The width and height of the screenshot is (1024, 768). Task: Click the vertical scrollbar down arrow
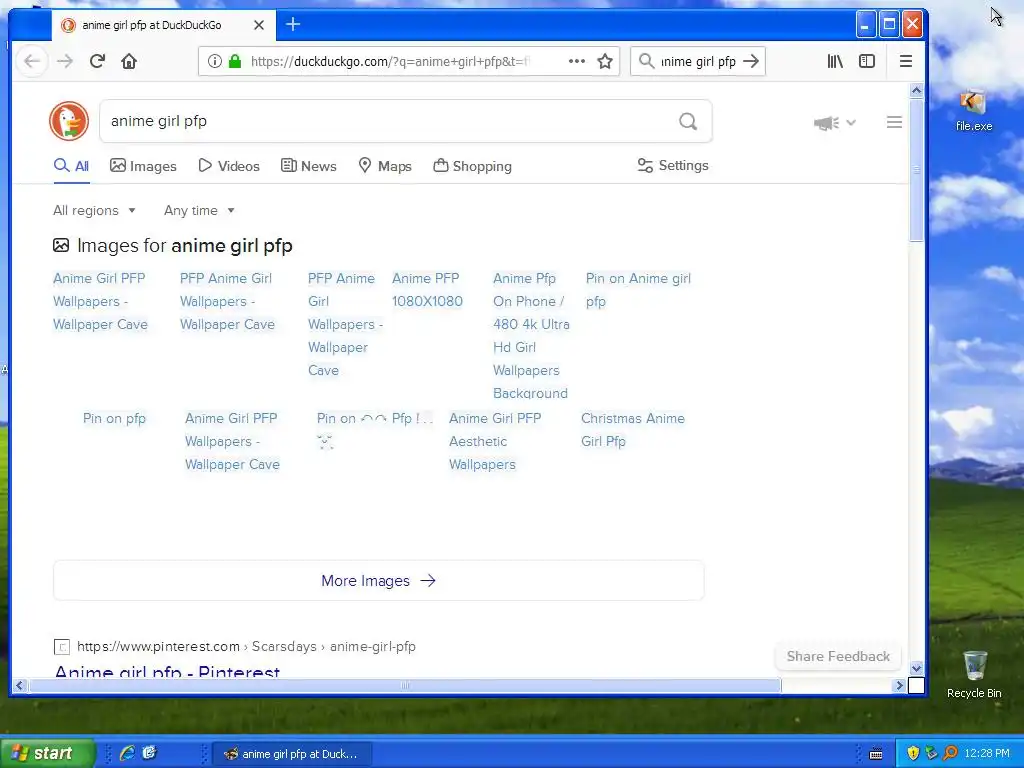click(916, 668)
